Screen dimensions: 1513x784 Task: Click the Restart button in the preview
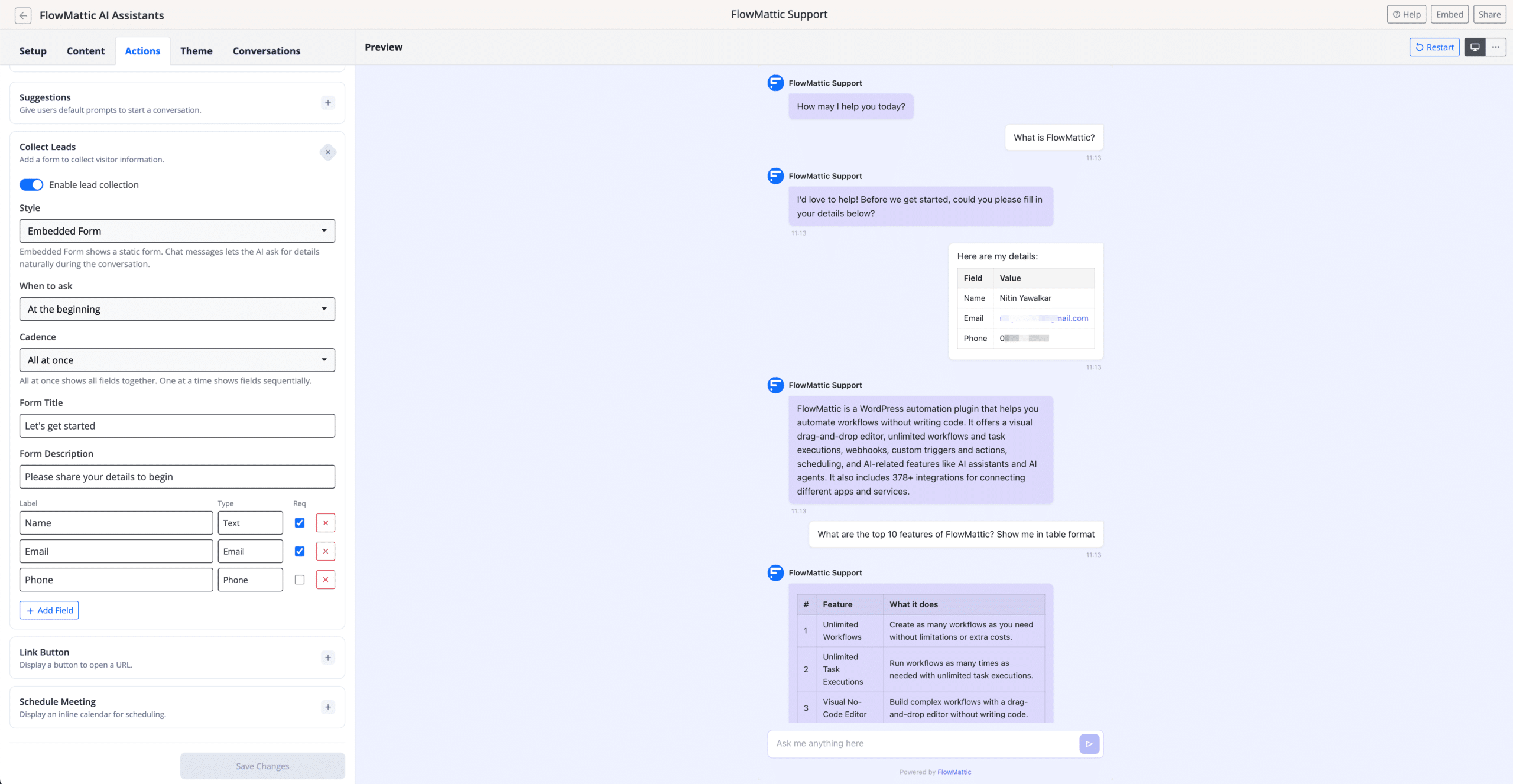click(1434, 47)
